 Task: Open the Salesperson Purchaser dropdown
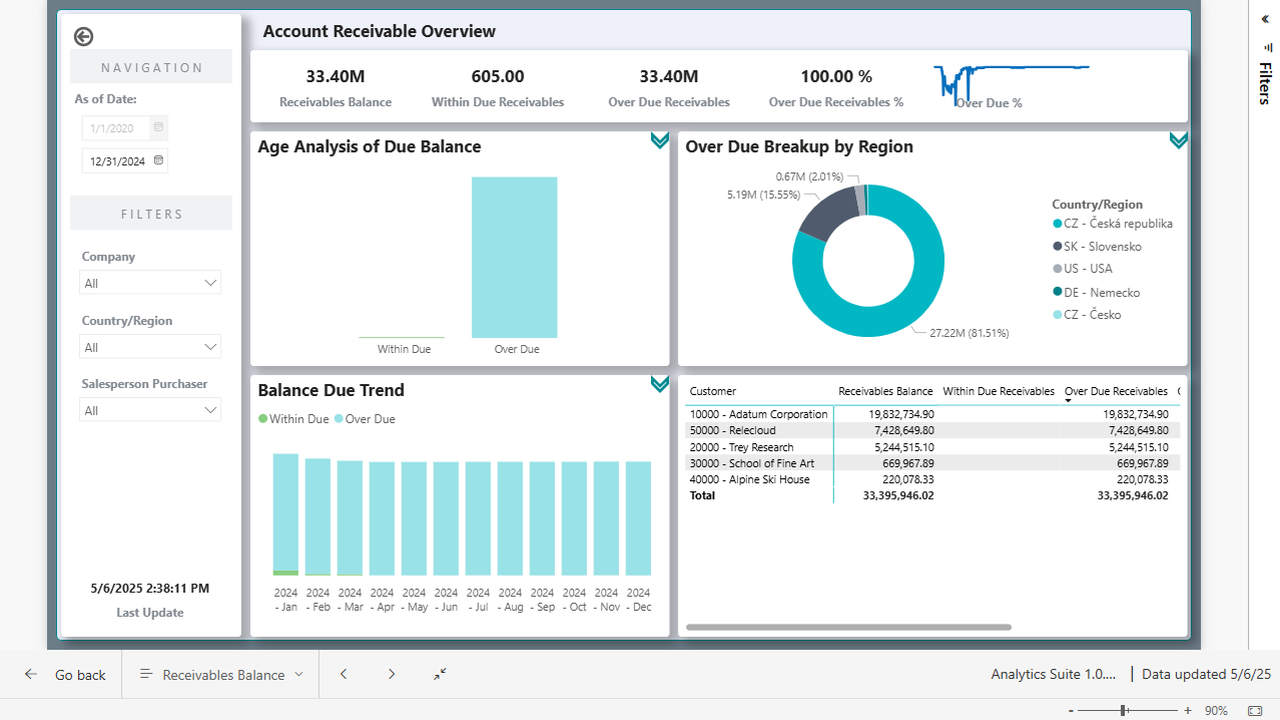point(210,409)
